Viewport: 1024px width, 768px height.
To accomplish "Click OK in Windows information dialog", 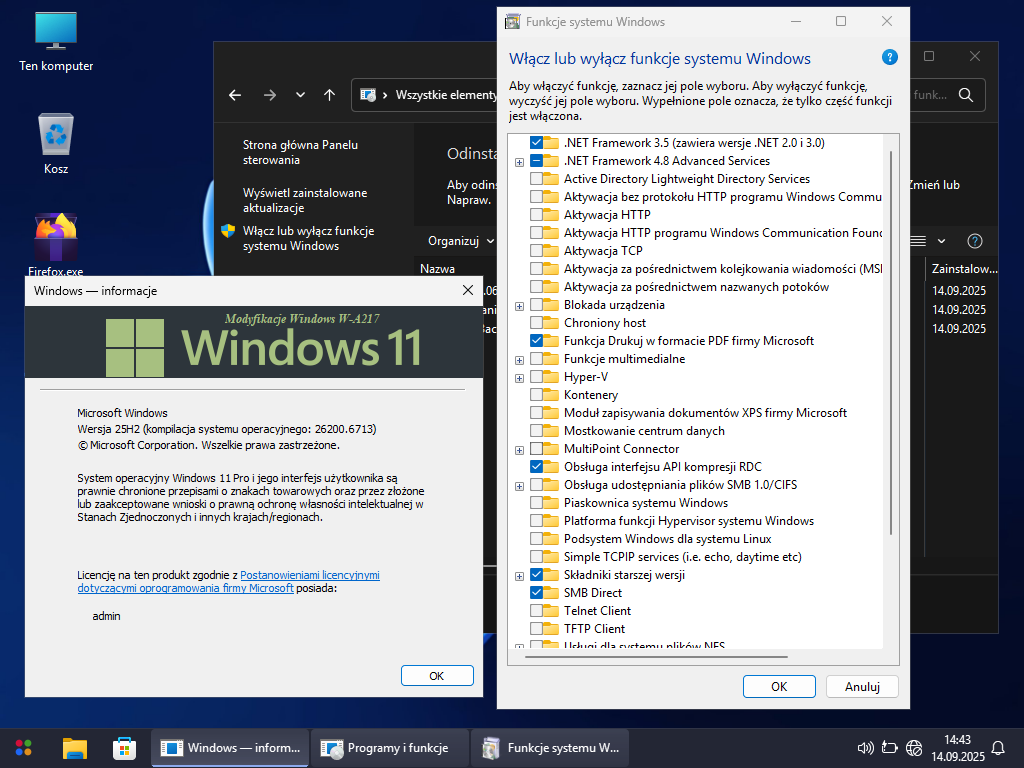I will [x=436, y=676].
